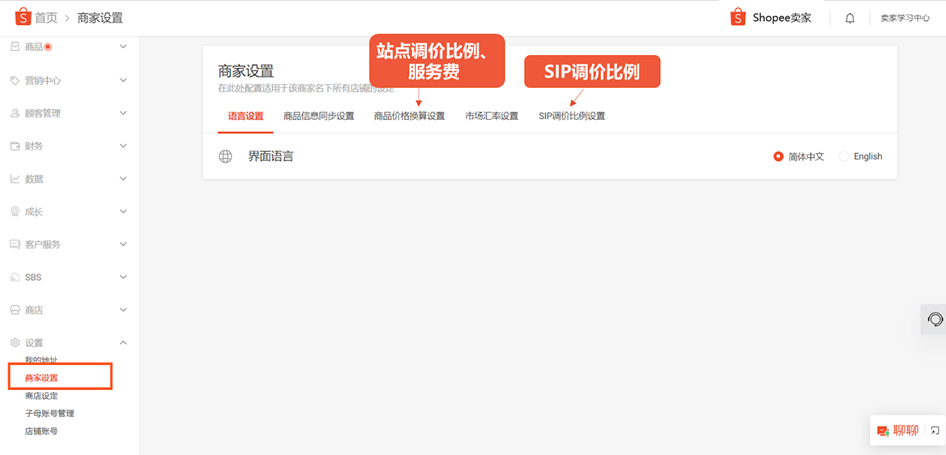Open 子母账号管理 under settings
Image resolution: width=946 pixels, height=455 pixels.
point(49,413)
